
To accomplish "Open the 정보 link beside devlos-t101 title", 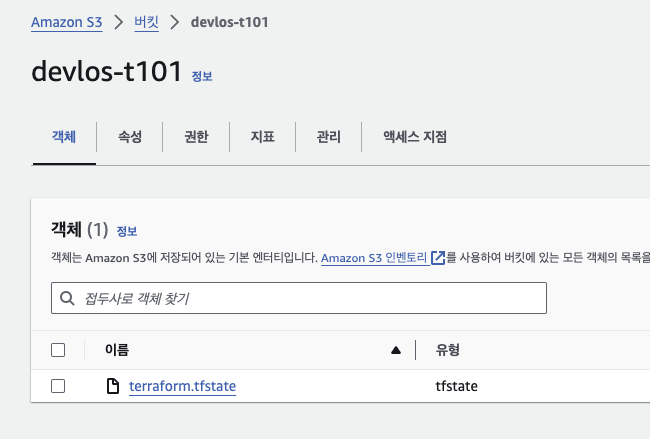I will [202, 76].
